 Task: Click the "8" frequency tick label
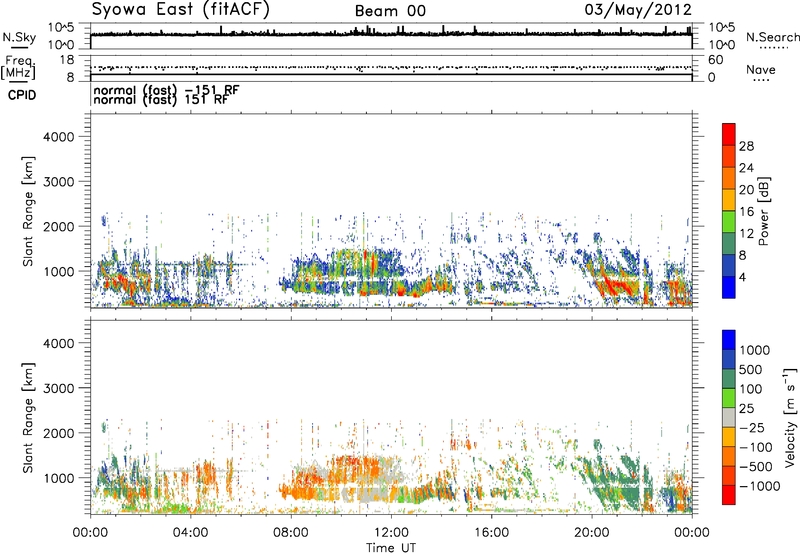70,78
